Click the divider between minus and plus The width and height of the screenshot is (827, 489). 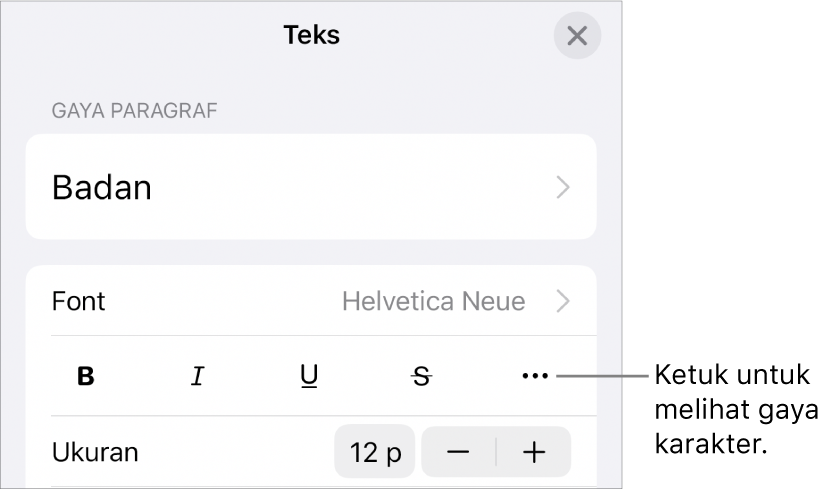[x=496, y=452]
